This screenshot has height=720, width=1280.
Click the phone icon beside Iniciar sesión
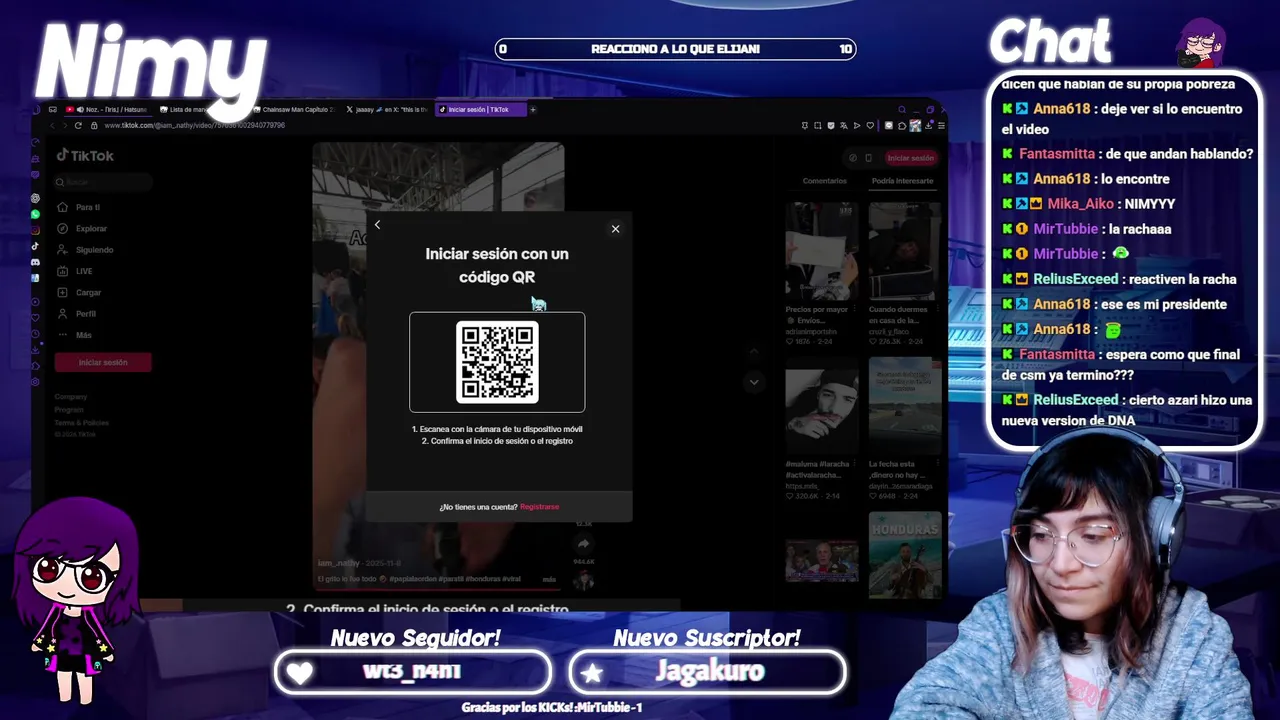(x=868, y=158)
